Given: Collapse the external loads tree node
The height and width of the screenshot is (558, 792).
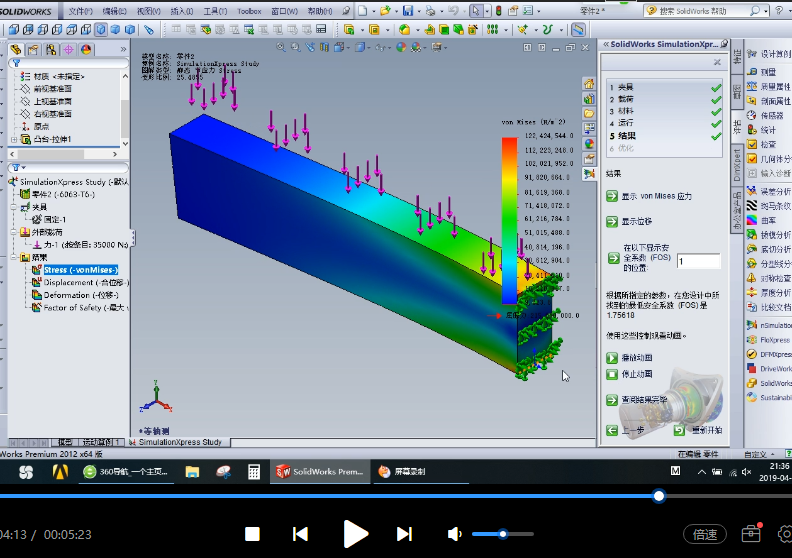Looking at the screenshot, I should [14, 232].
